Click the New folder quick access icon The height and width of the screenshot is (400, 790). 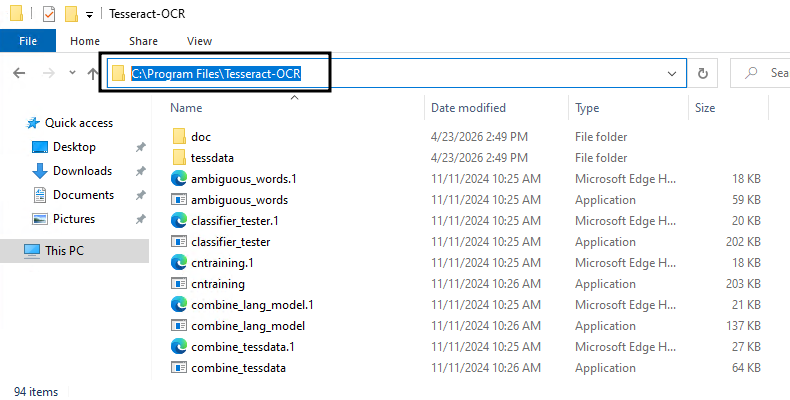[x=71, y=14]
